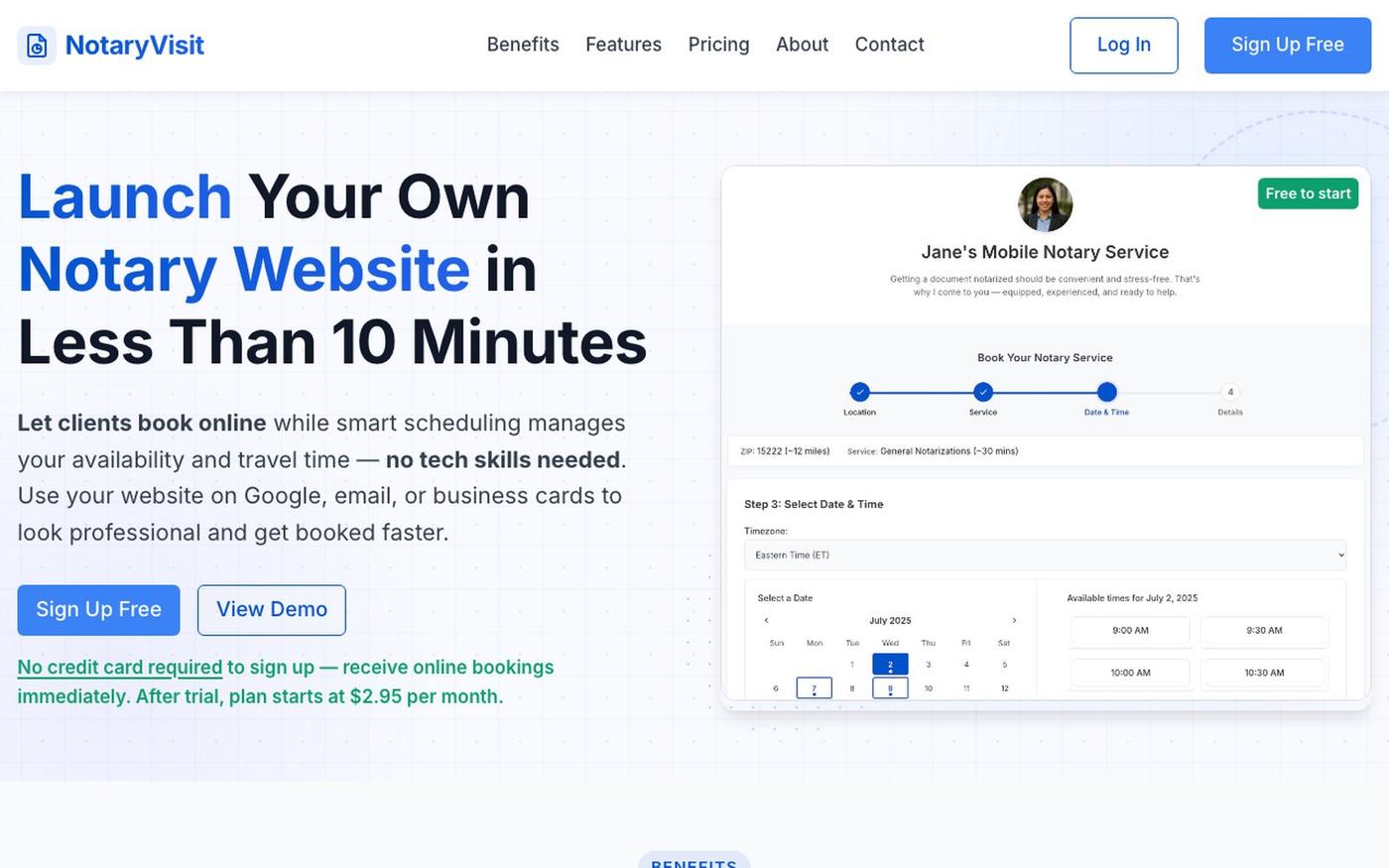
Task: Open the Contact nav link
Action: pos(889,45)
